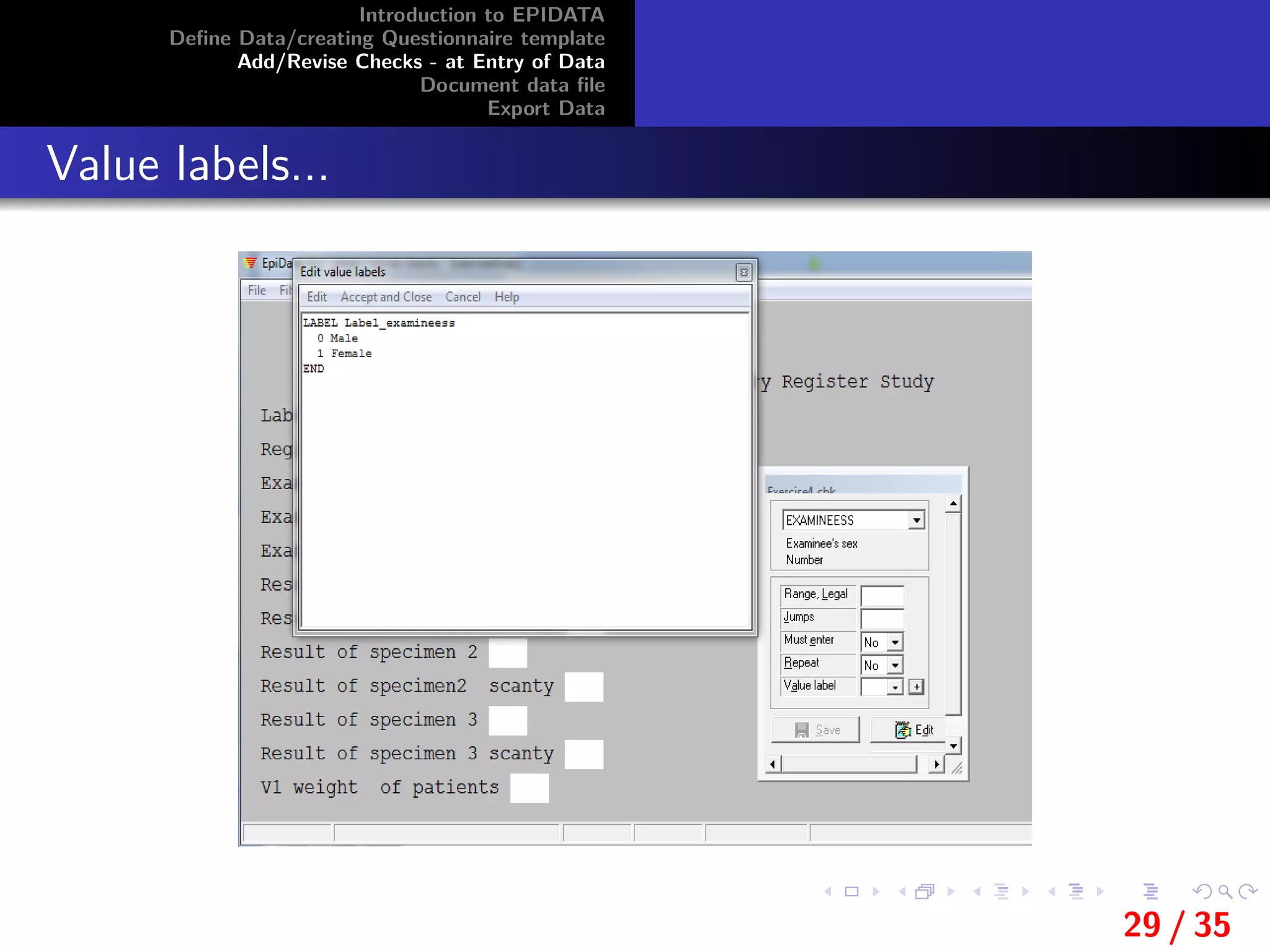The image size is (1270, 952).
Task: Click the Result of specimen 3 field
Action: pos(508,721)
